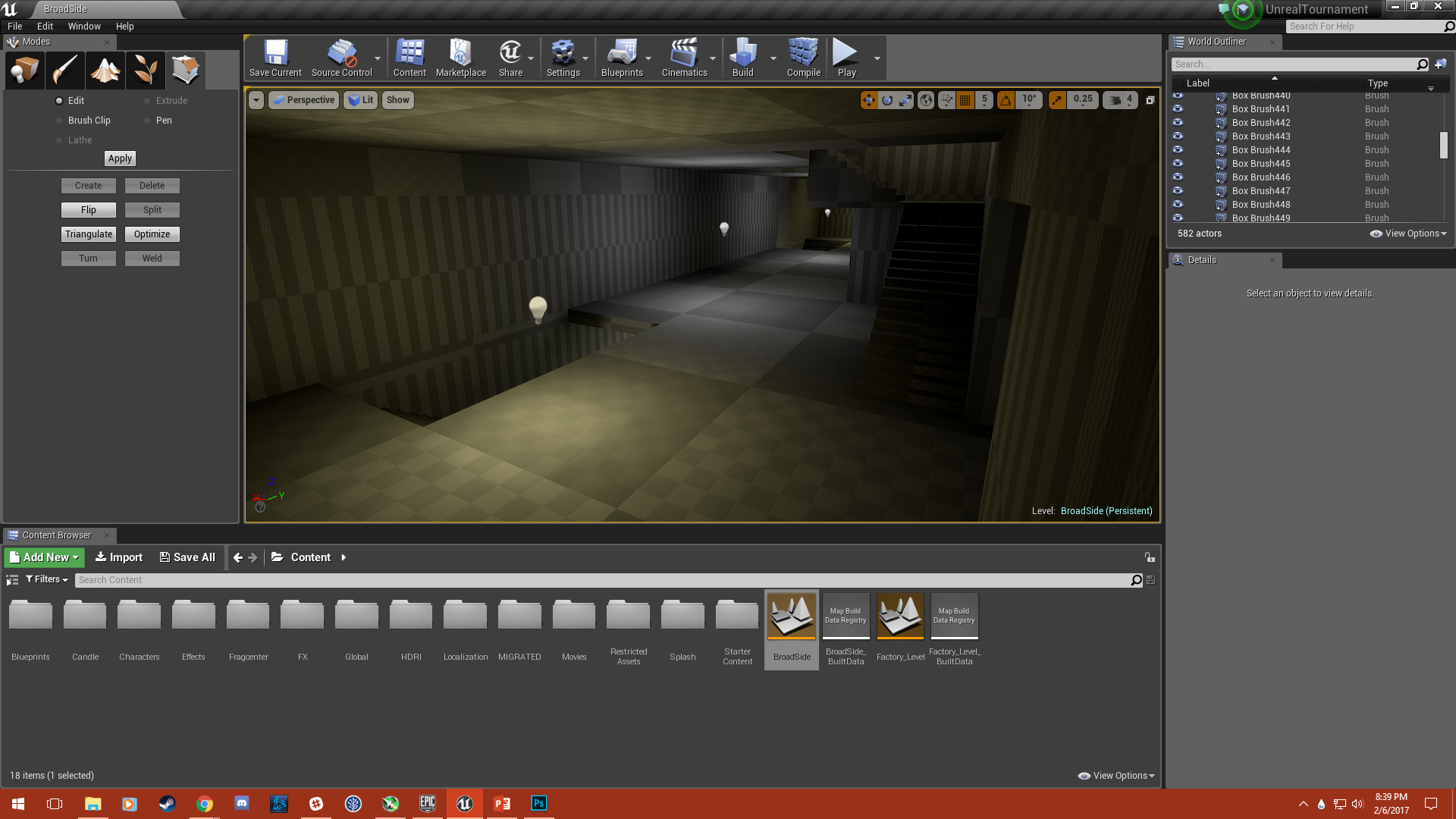Select the translate gizmo in viewport
The height and width of the screenshot is (819, 1456).
pyautogui.click(x=869, y=99)
